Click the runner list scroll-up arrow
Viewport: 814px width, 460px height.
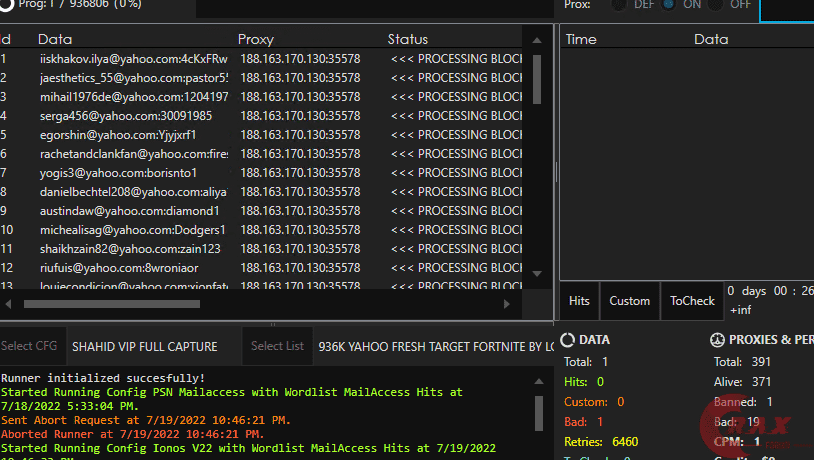tap(537, 39)
